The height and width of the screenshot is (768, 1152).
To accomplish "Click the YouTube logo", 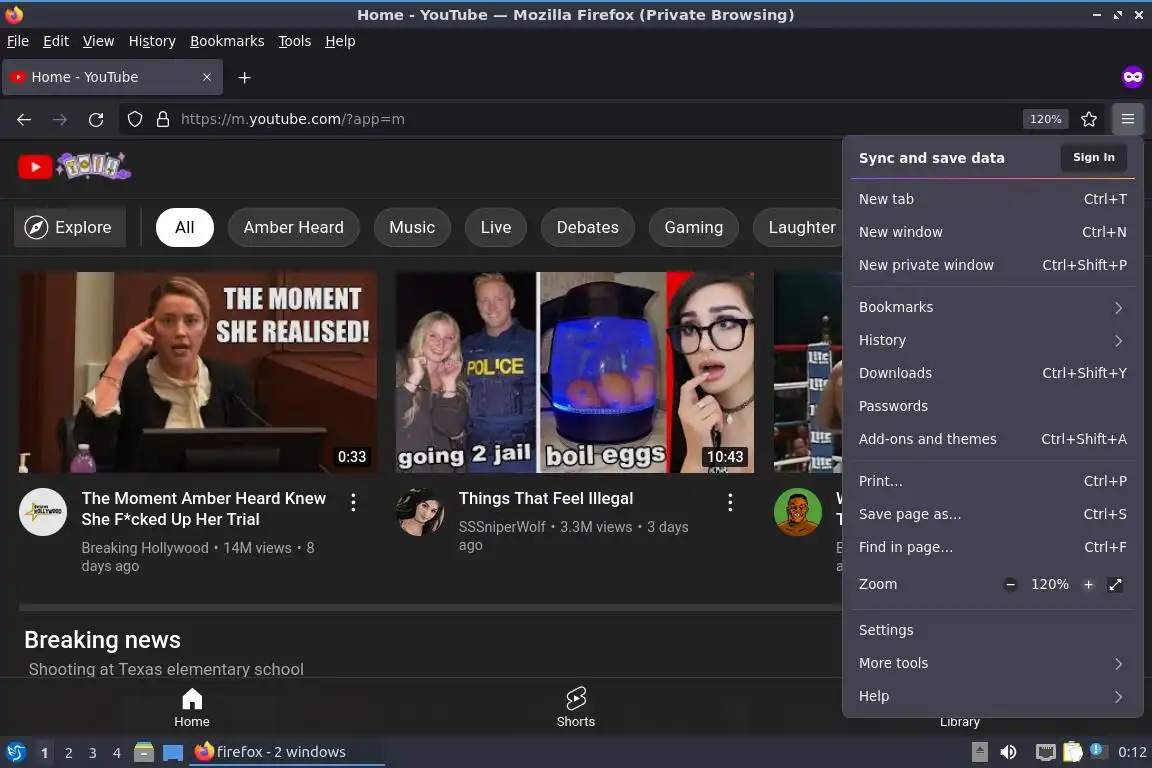I will point(35,167).
